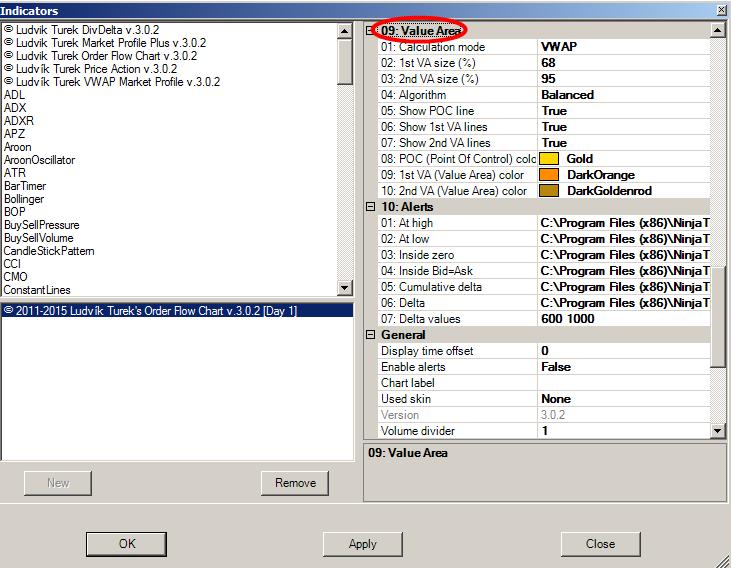Click the empty Chart label field
The image size is (731, 568).
tap(624, 383)
